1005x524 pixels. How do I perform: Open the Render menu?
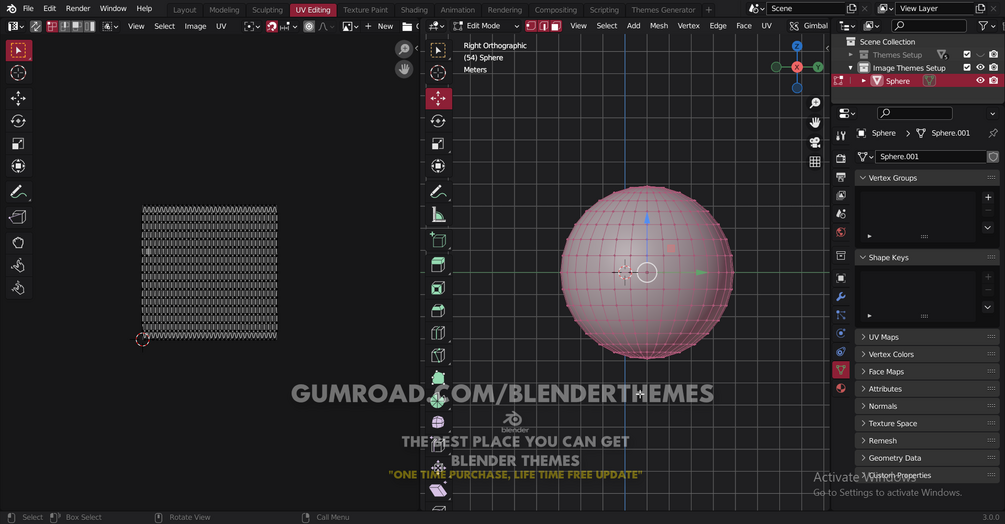(78, 8)
